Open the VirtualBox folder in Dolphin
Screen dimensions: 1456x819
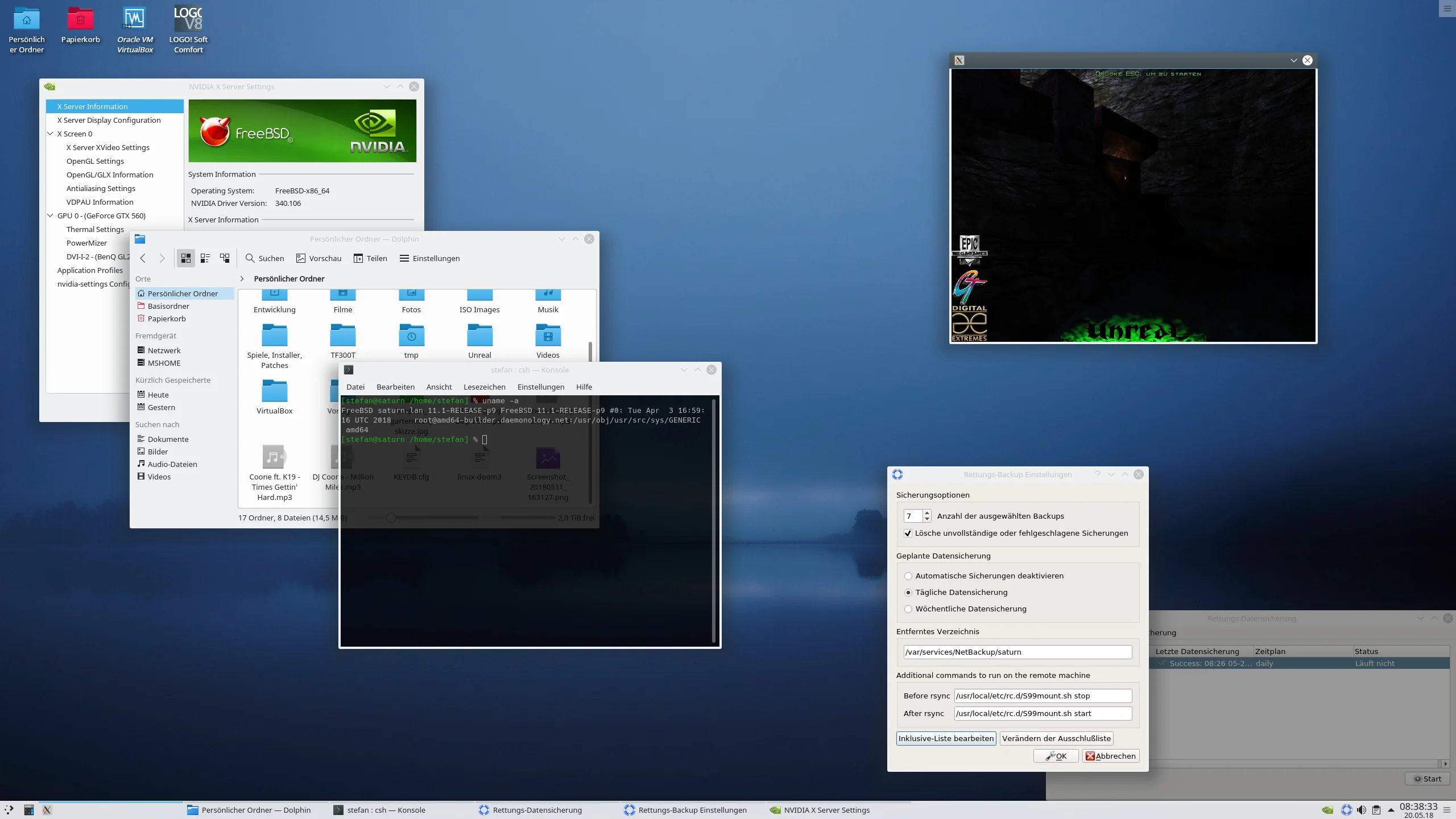pyautogui.click(x=275, y=396)
